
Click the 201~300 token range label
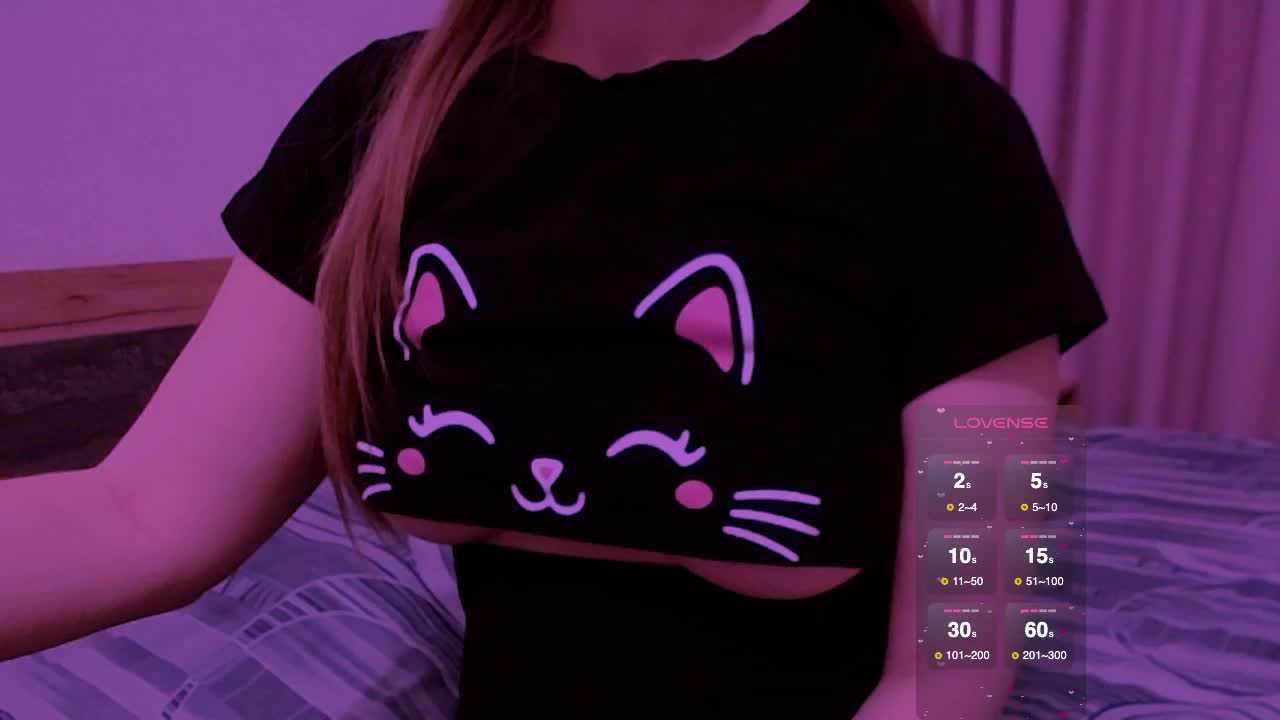[1044, 655]
